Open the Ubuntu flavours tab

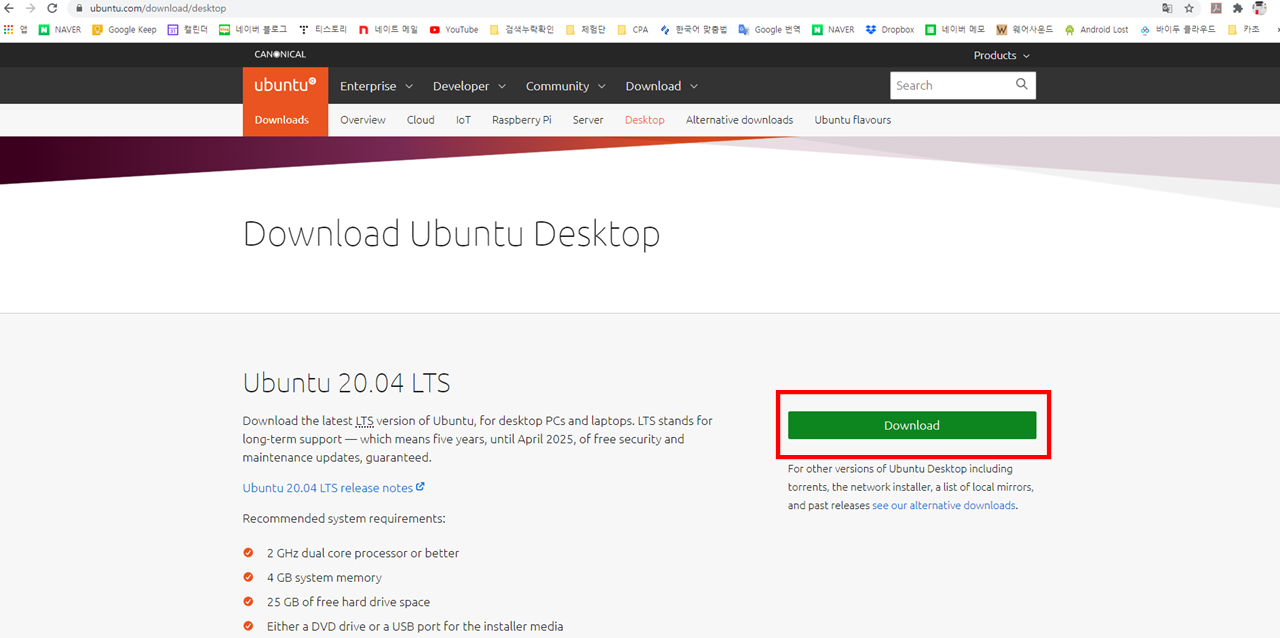click(853, 120)
